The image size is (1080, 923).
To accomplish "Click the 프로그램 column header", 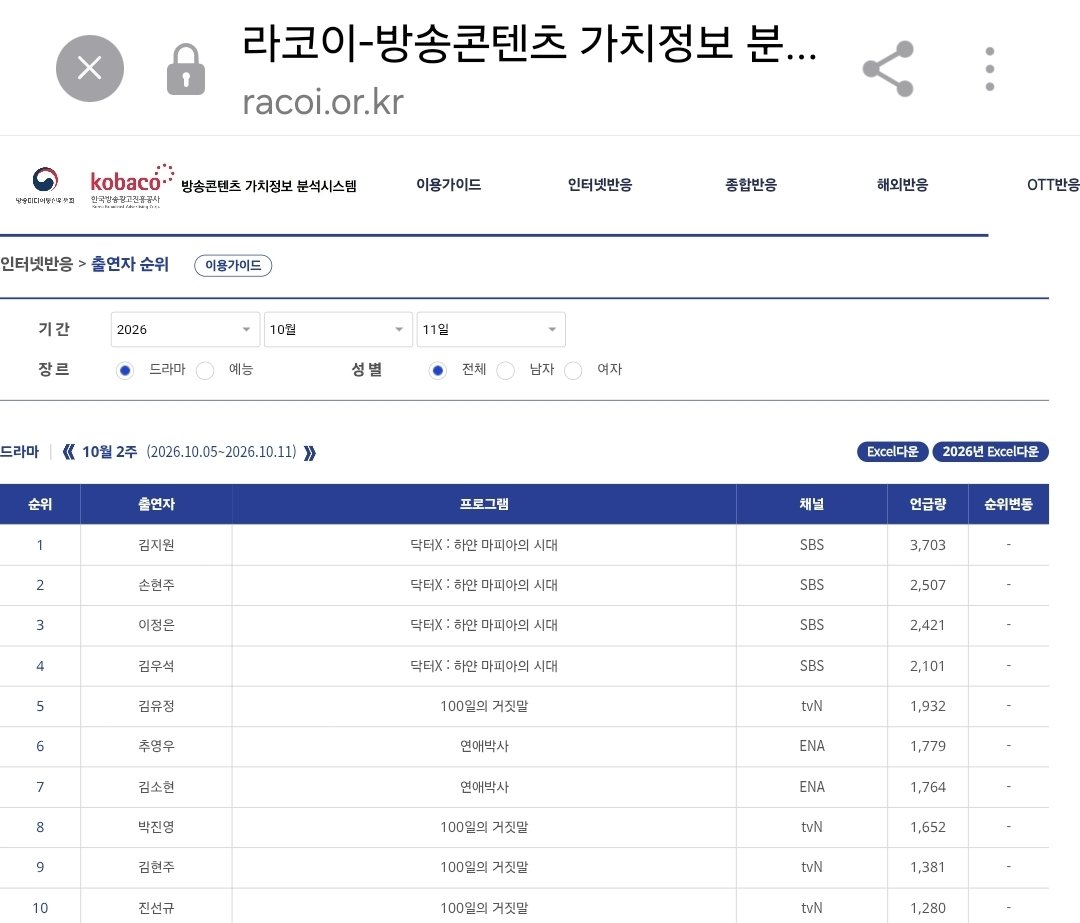I will coord(484,504).
